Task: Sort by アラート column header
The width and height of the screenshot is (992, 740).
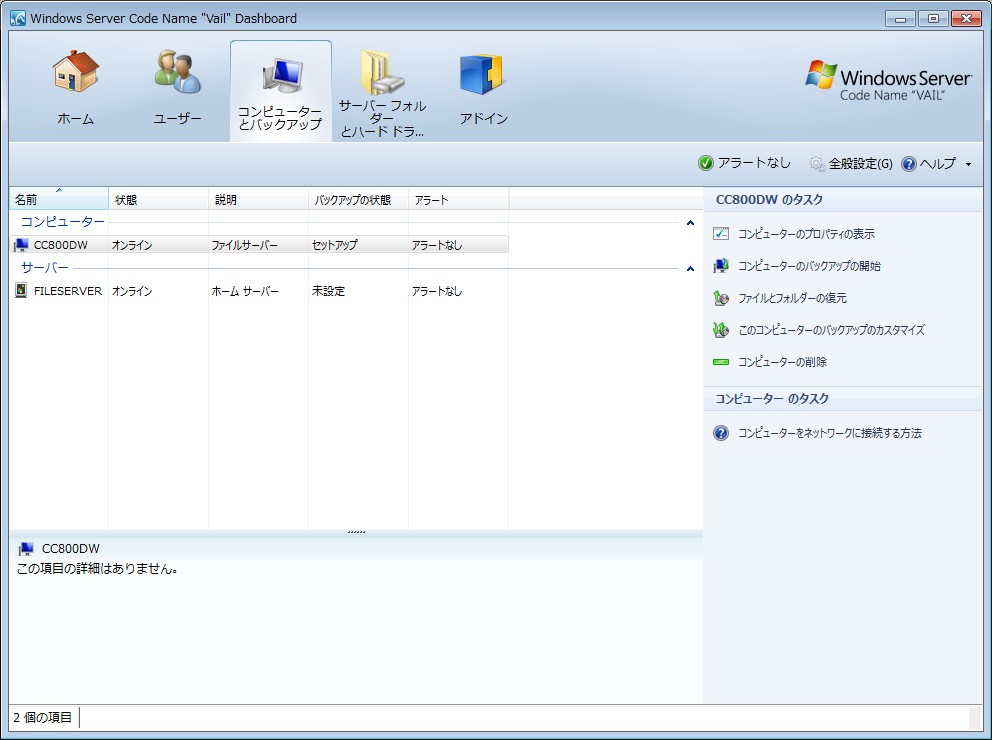Action: [458, 199]
